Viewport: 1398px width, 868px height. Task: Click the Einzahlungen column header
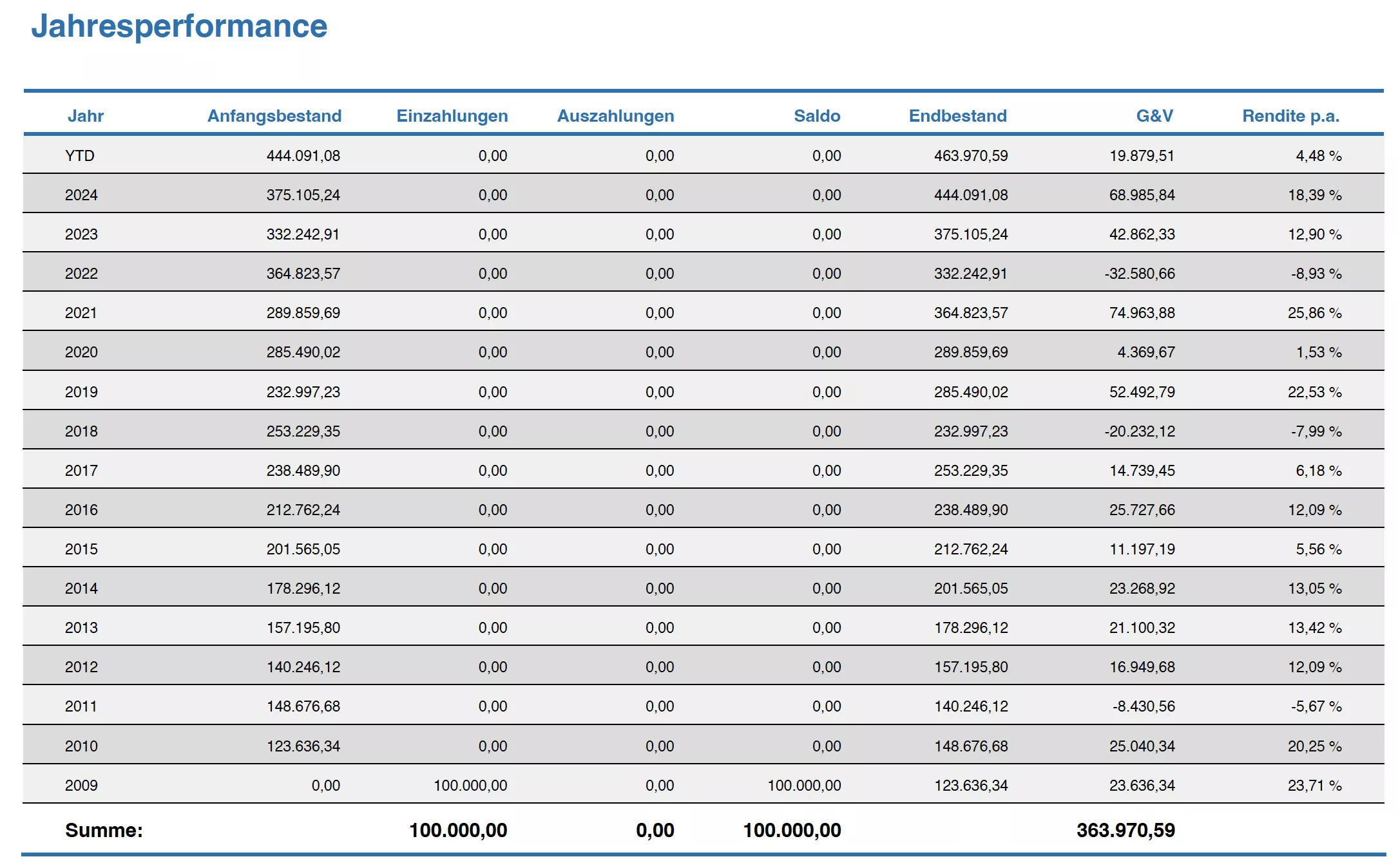point(452,116)
